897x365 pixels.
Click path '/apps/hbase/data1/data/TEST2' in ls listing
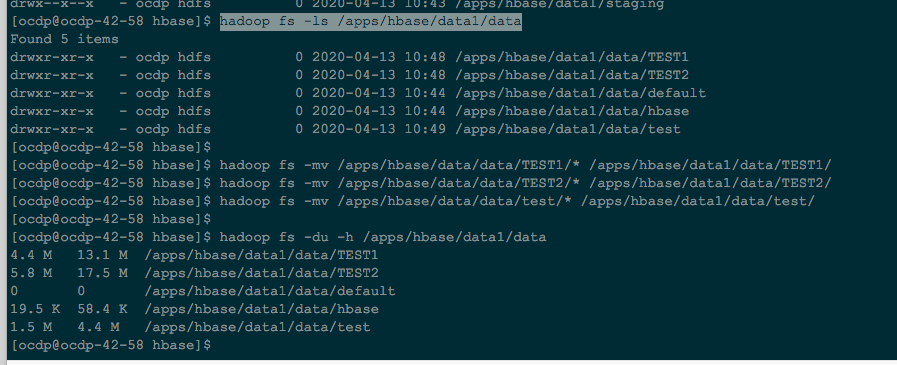[572, 76]
